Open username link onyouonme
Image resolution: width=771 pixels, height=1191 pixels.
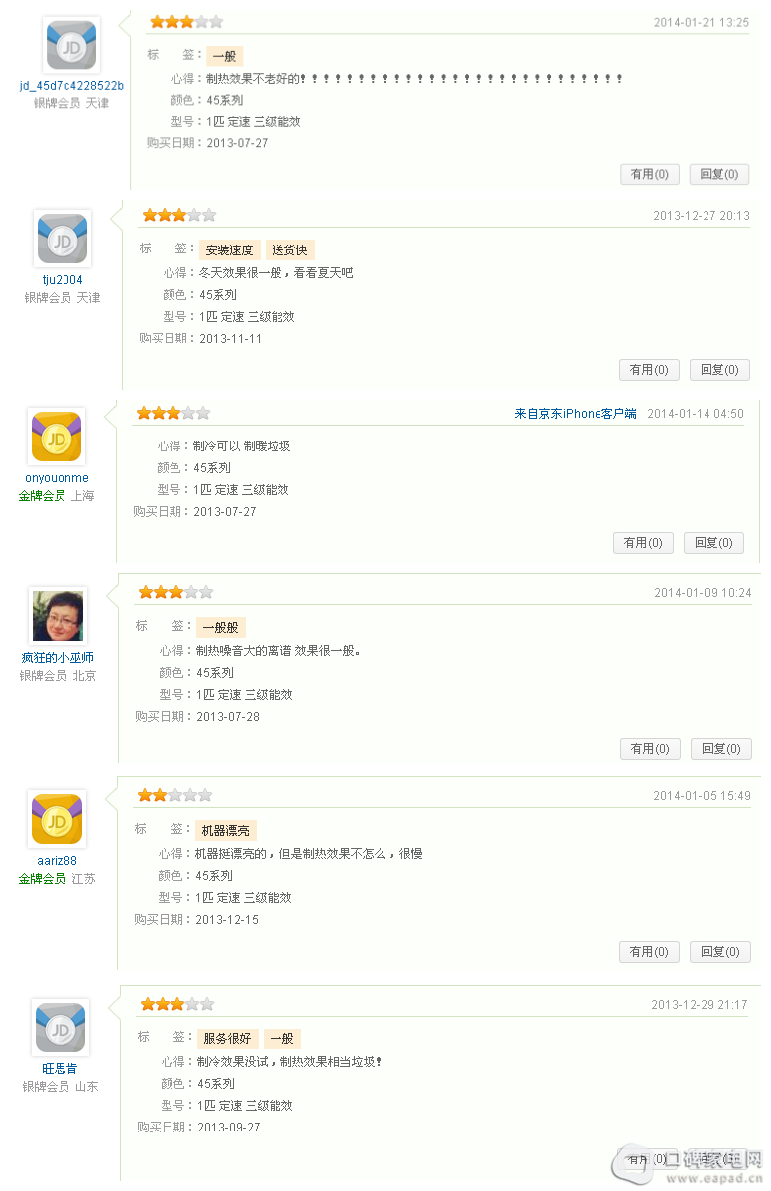57,478
